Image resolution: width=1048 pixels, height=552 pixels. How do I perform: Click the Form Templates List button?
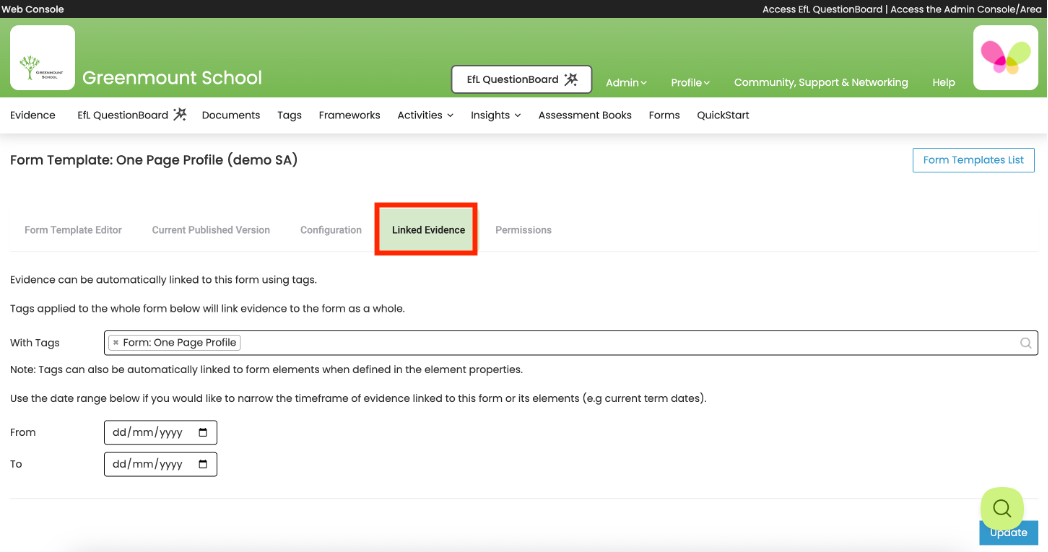pyautogui.click(x=973, y=160)
